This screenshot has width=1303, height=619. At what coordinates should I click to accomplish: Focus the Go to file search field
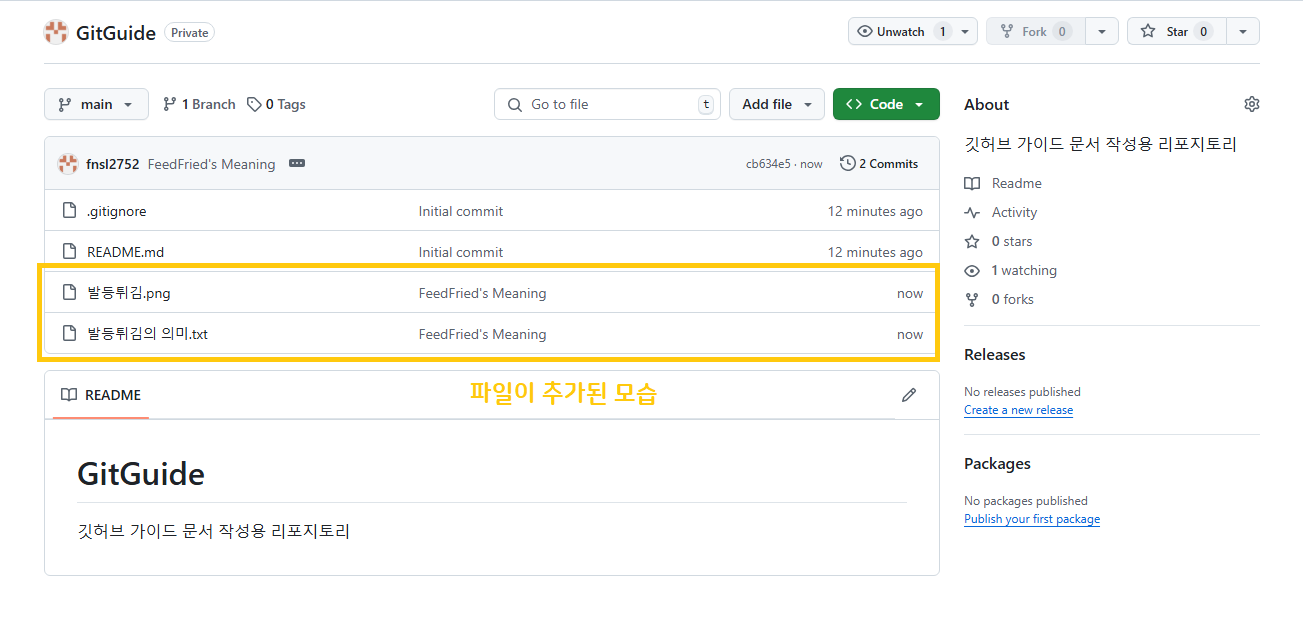(607, 104)
